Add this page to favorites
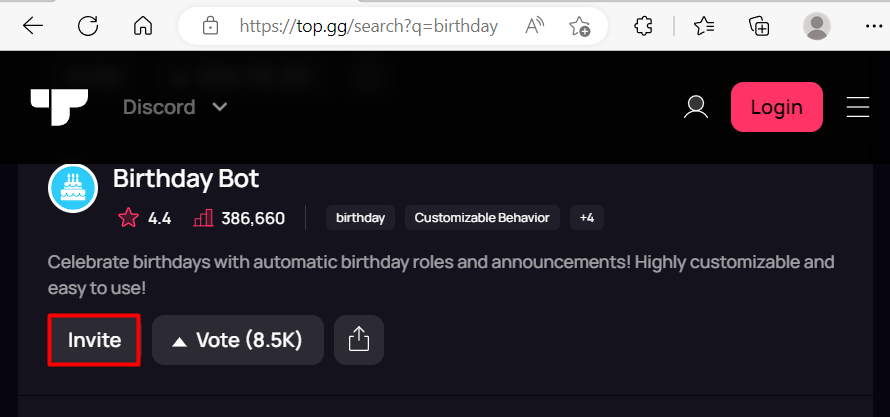The height and width of the screenshot is (417, 890). 580,26
